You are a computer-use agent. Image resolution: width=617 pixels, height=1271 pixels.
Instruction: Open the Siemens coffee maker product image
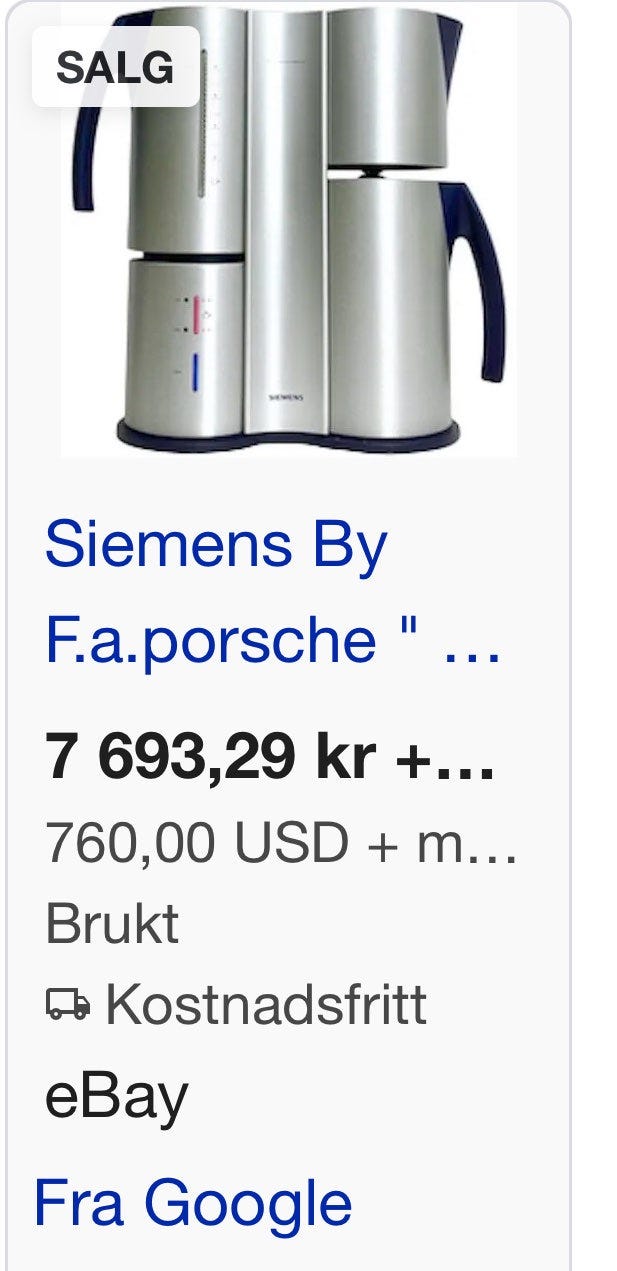(289, 229)
